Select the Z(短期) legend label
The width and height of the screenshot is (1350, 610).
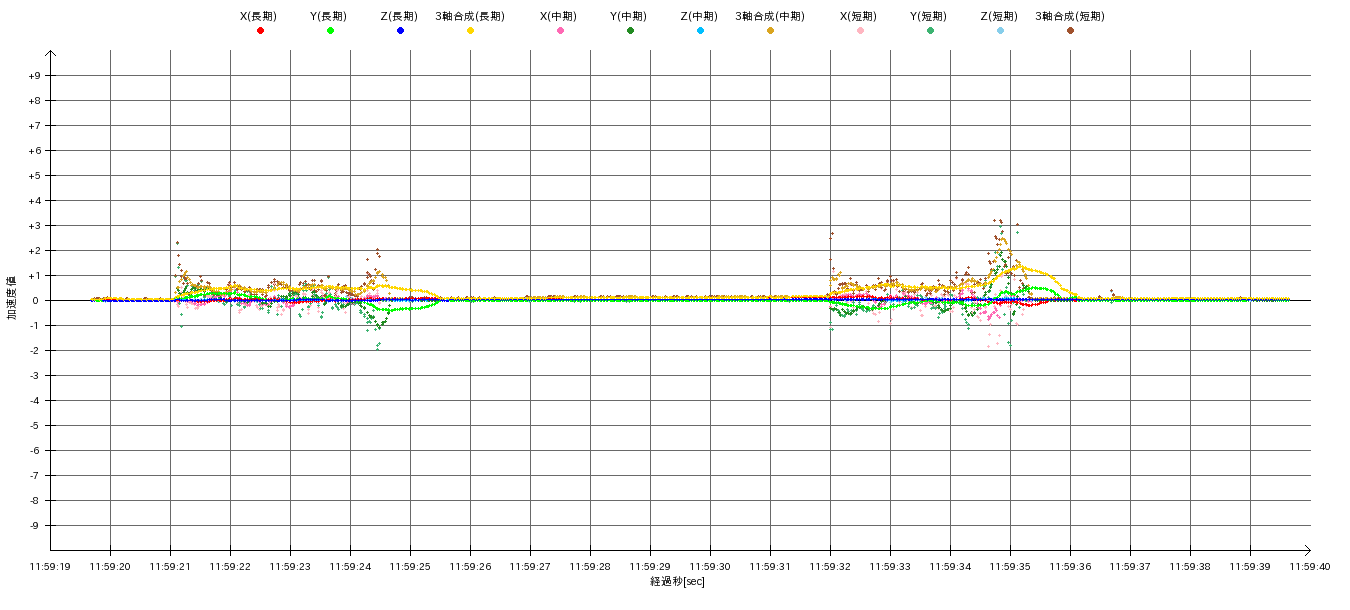(x=999, y=16)
